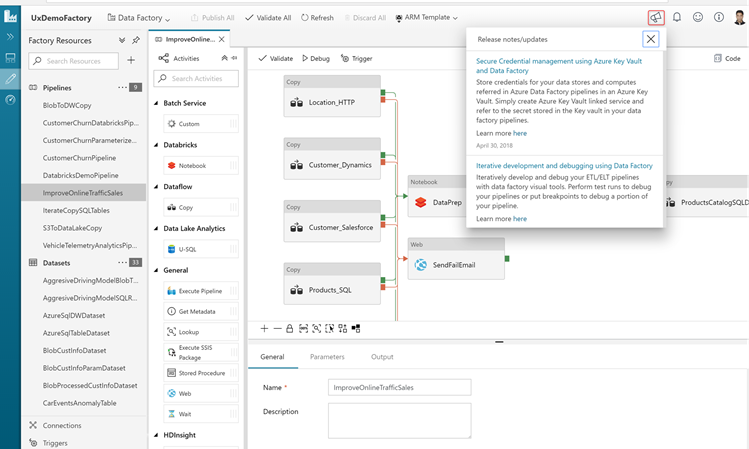This screenshot has width=749, height=449.
Task: Click Validate above the pipeline canvas
Action: 276,58
